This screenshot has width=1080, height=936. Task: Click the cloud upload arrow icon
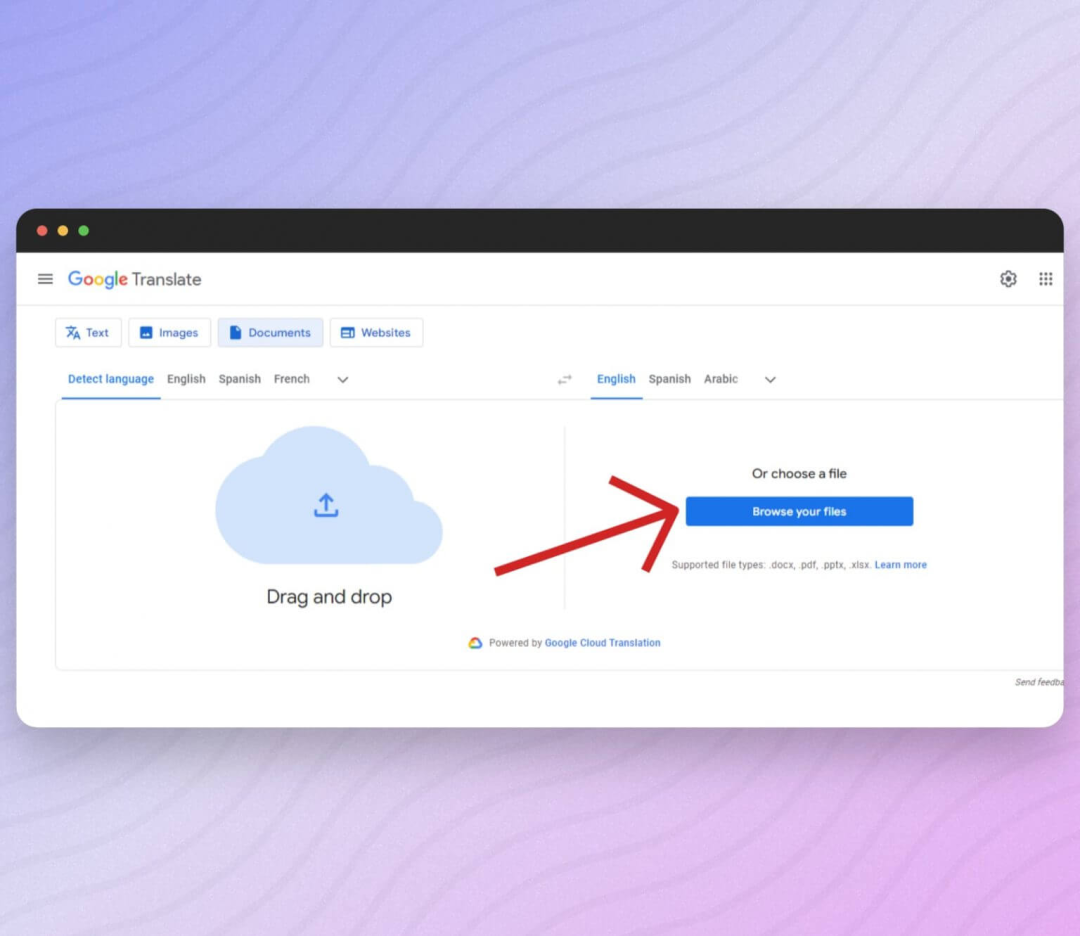(326, 505)
